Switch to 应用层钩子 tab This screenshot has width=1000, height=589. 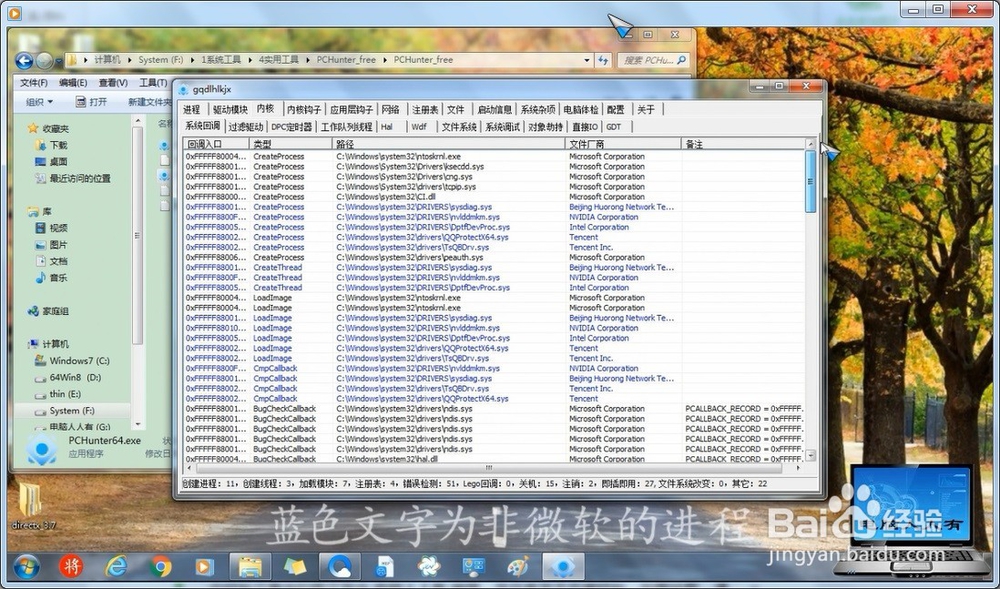(x=351, y=110)
